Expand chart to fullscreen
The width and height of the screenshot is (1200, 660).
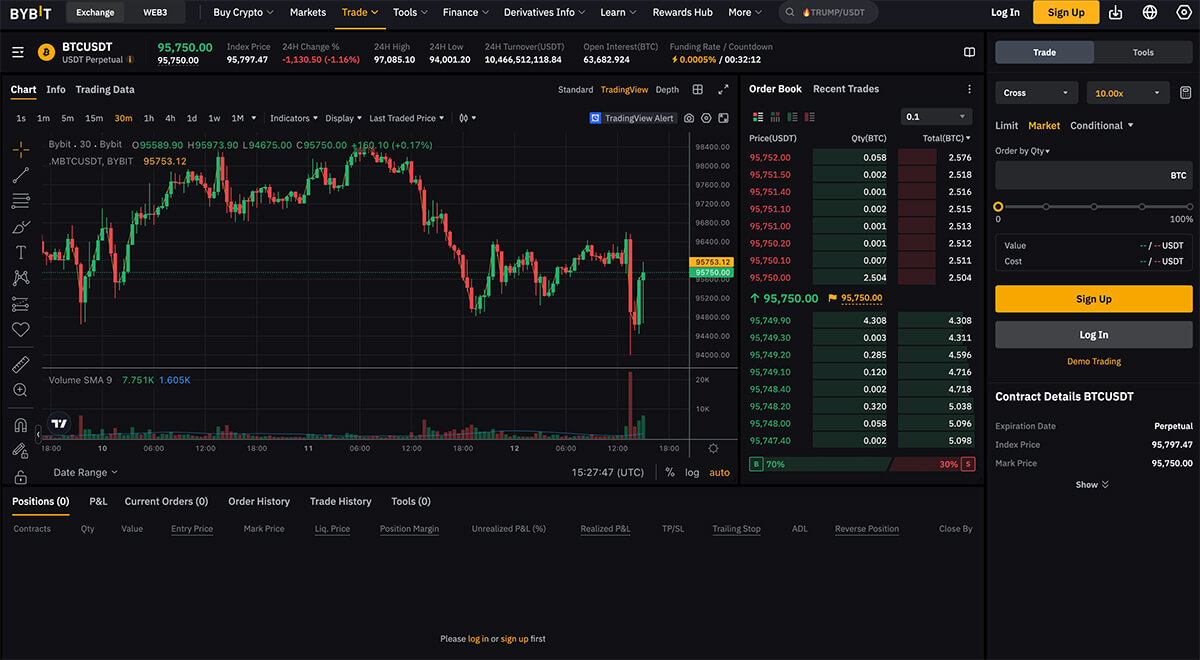click(723, 90)
